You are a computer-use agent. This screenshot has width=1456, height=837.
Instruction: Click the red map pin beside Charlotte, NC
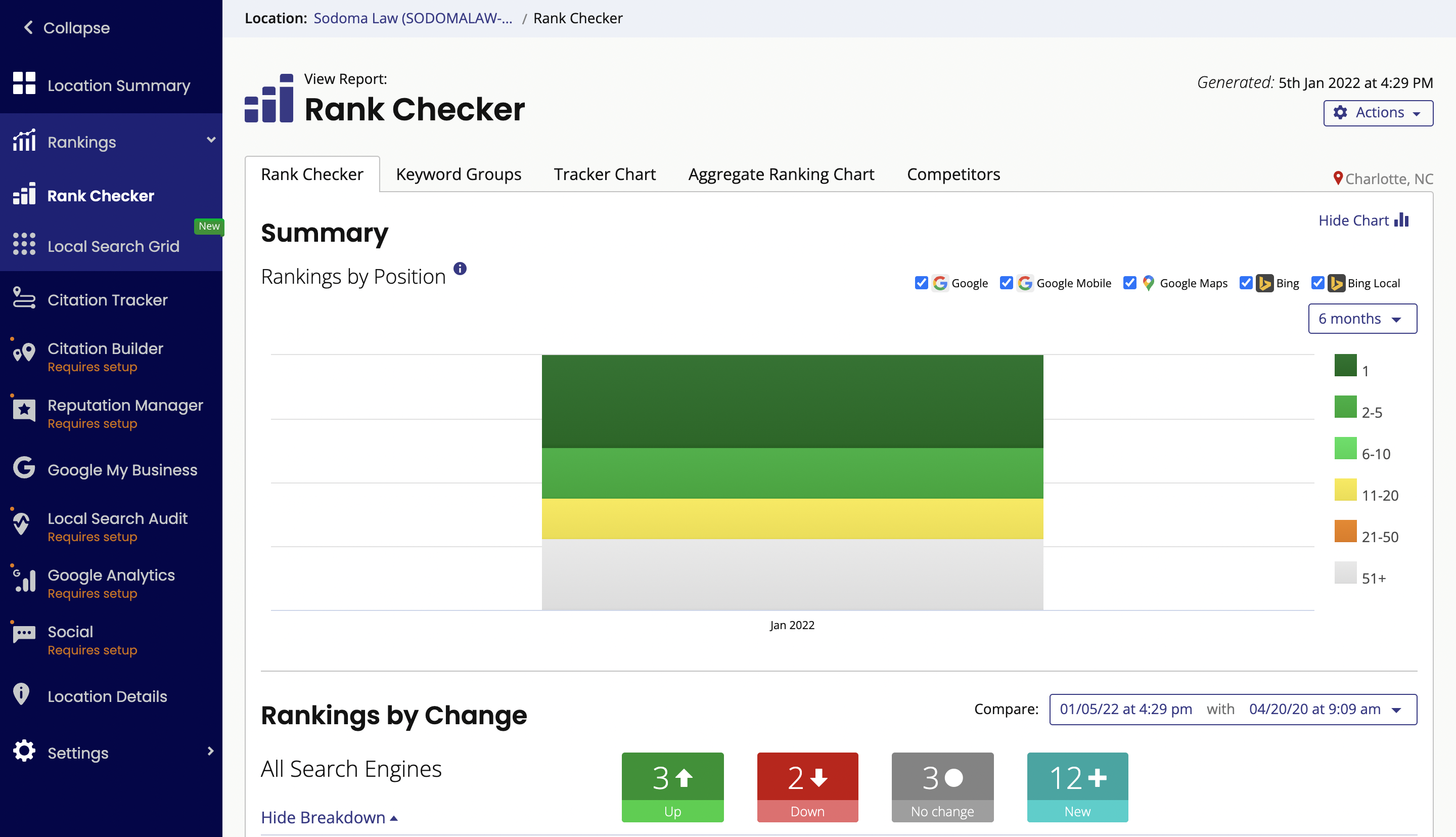1338,178
